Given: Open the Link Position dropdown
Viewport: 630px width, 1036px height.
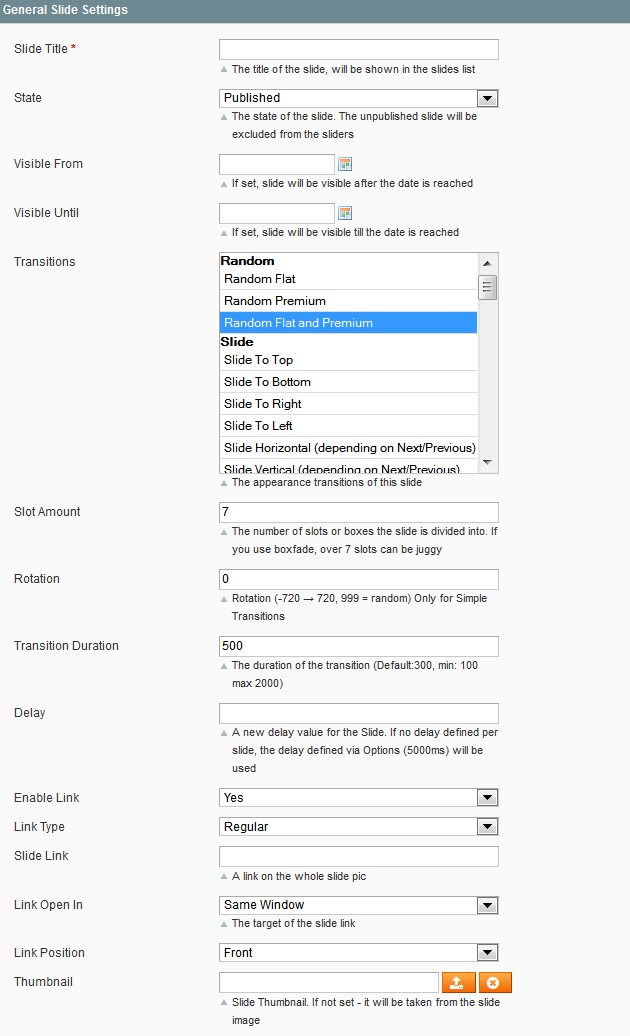Looking at the screenshot, I should click(359, 953).
